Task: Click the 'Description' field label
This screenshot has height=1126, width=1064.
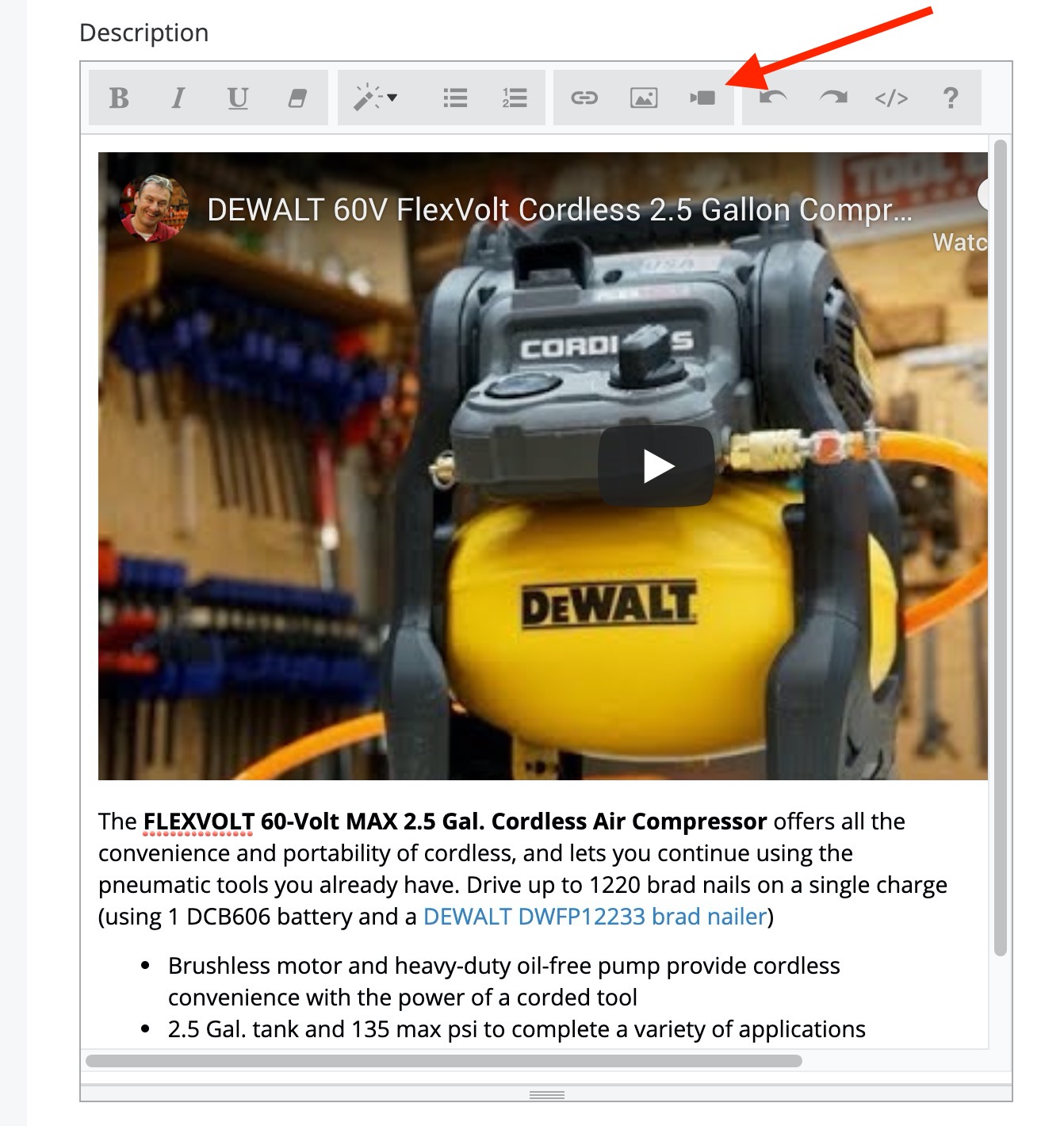Action: click(144, 33)
